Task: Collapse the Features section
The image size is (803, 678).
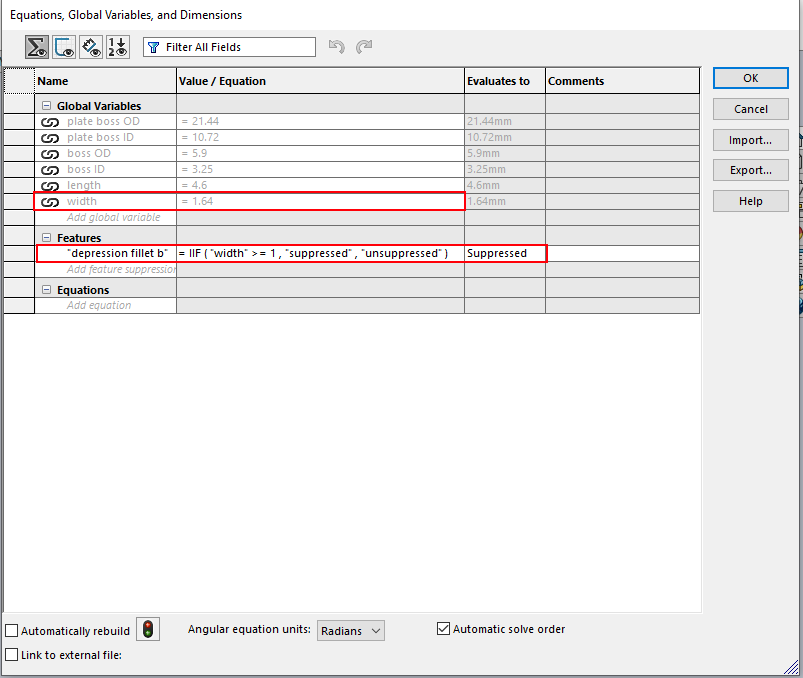Action: pyautogui.click(x=46, y=238)
